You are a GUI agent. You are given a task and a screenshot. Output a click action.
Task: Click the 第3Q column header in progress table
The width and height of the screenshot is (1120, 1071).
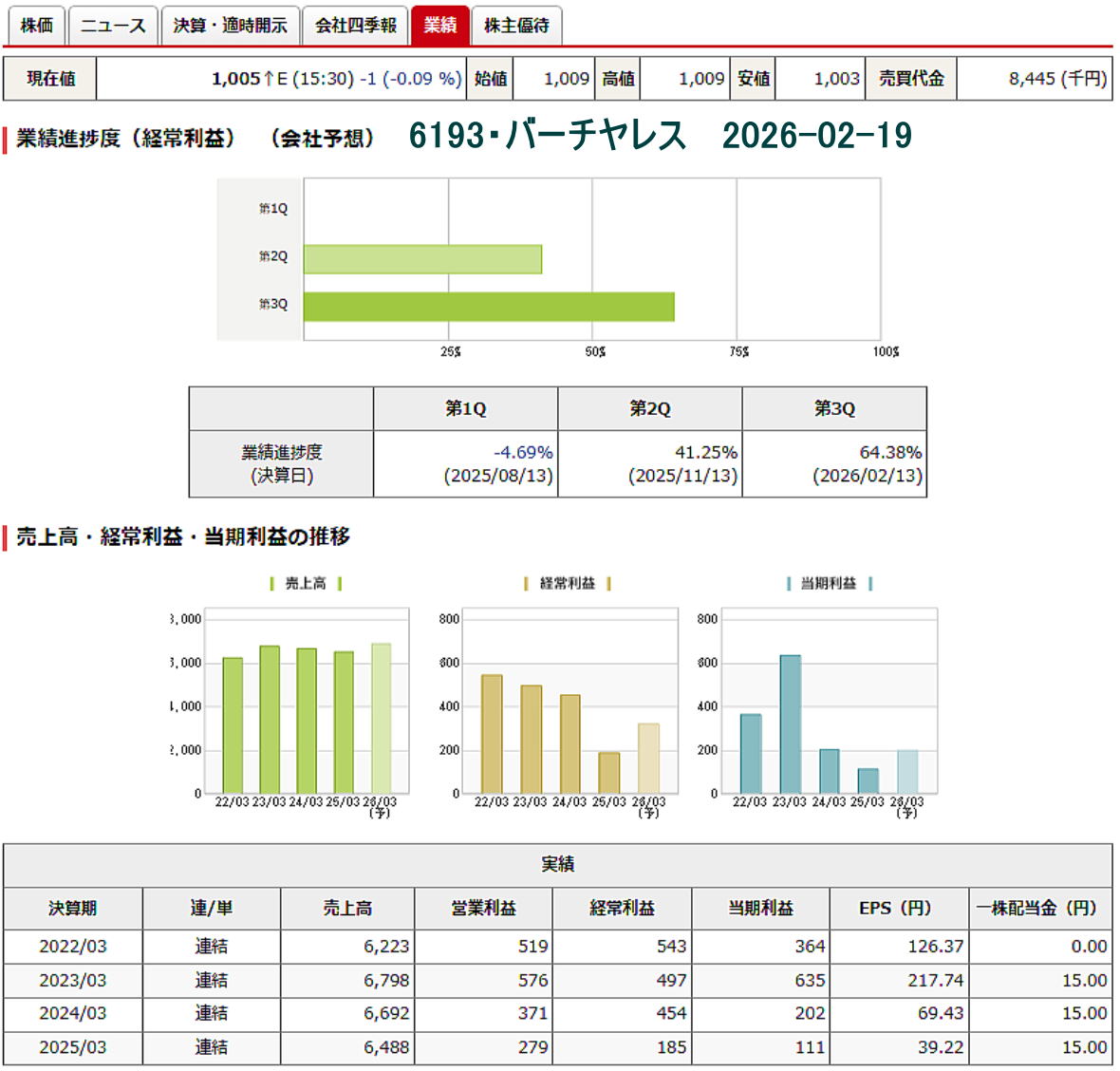pos(833,408)
